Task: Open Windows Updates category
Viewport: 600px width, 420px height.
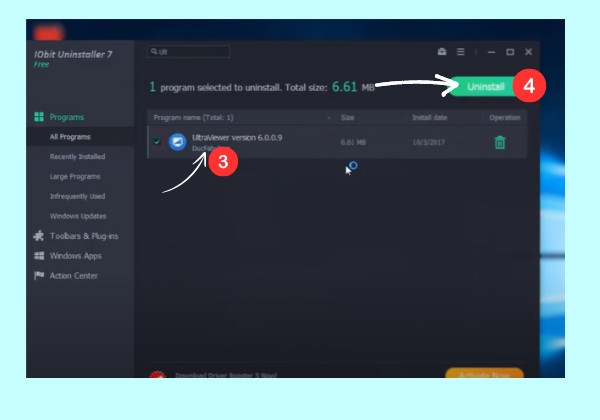Action: pos(78,216)
